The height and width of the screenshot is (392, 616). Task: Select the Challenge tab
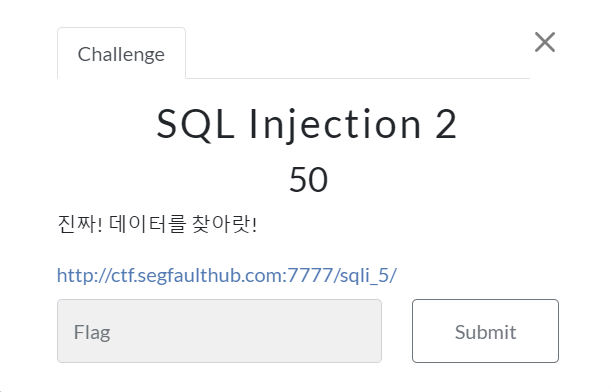coord(121,53)
